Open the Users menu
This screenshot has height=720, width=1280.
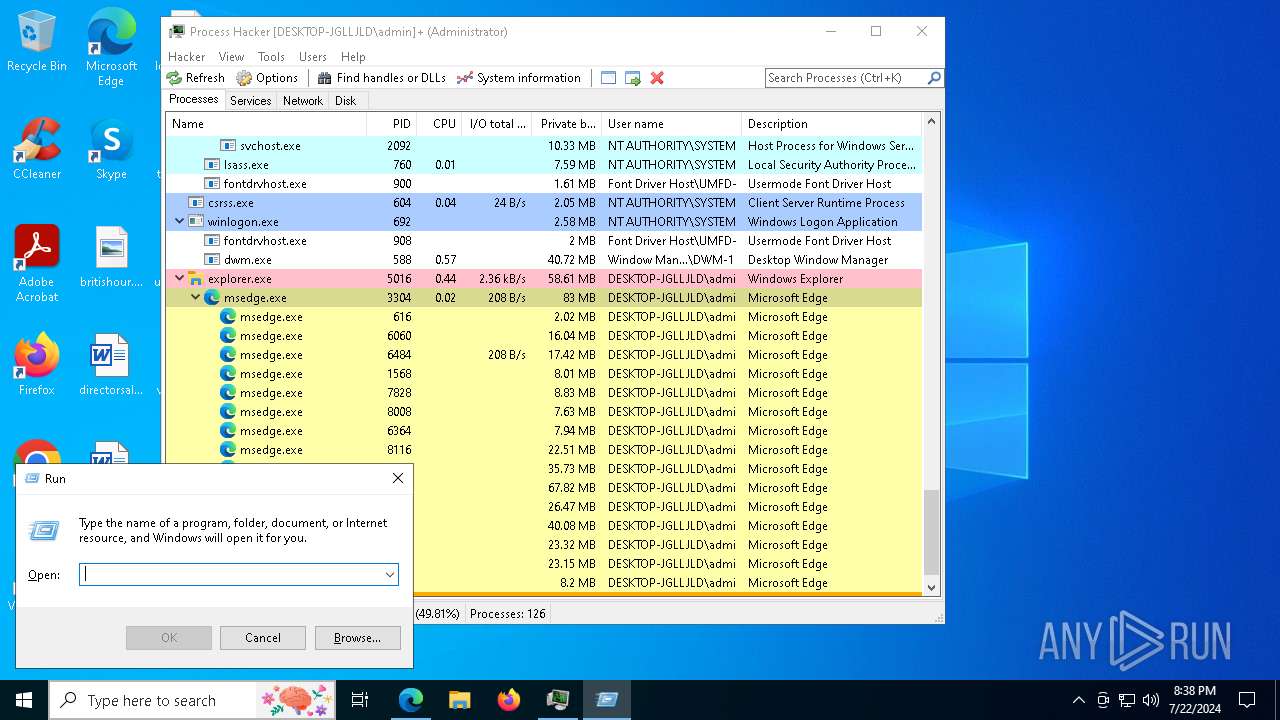click(x=313, y=57)
